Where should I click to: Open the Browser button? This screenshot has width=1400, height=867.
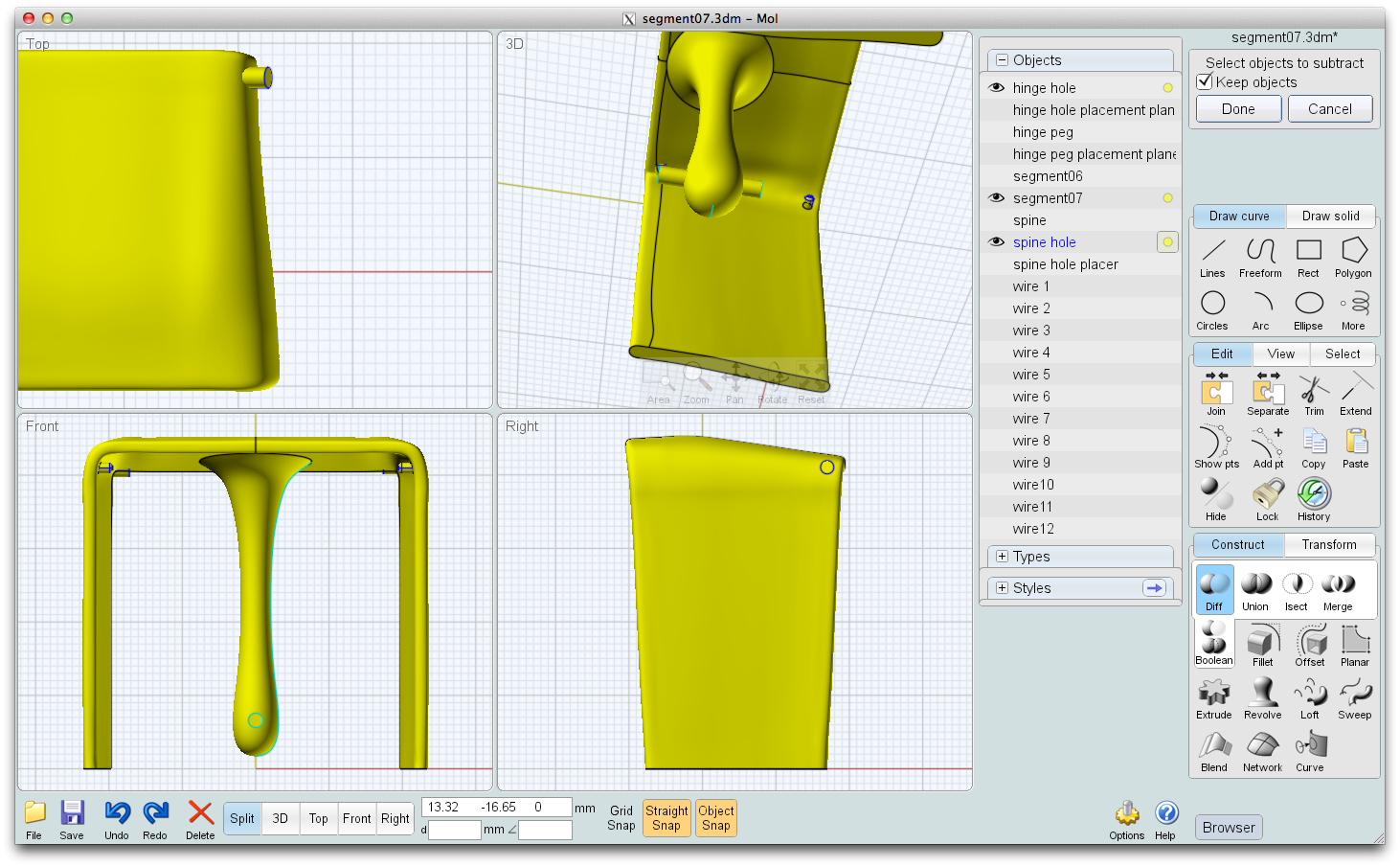pyautogui.click(x=1229, y=828)
